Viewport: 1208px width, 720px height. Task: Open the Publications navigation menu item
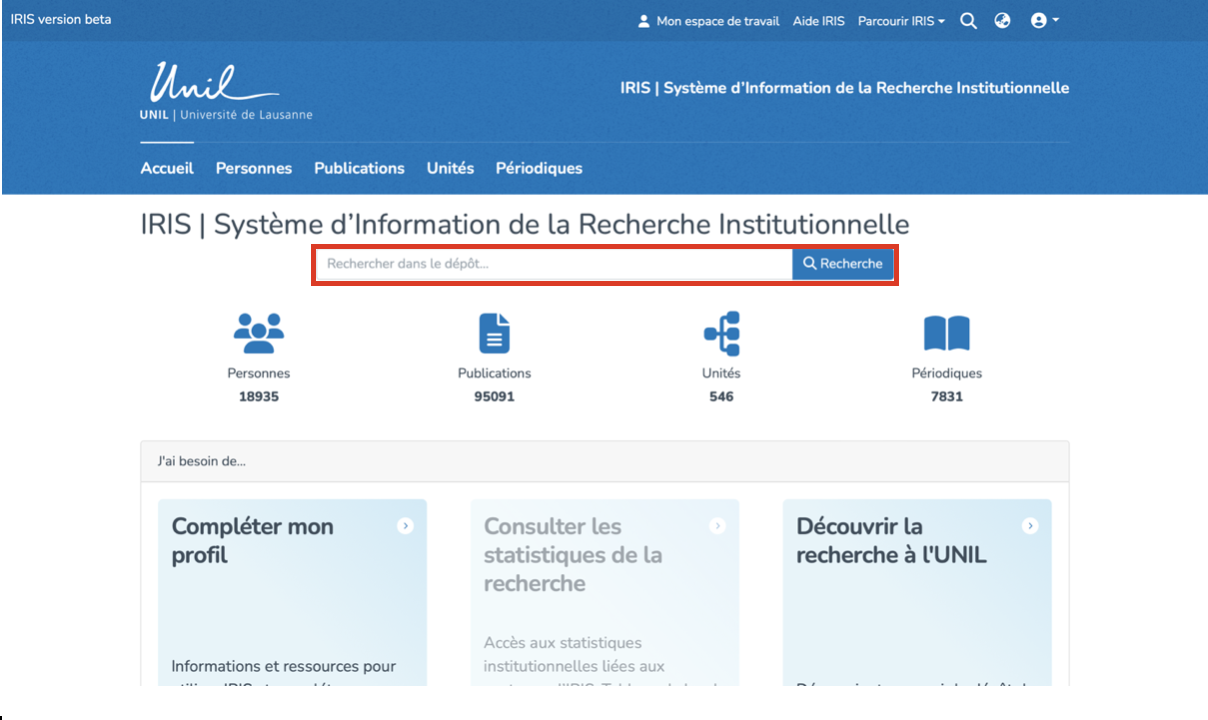tap(359, 168)
